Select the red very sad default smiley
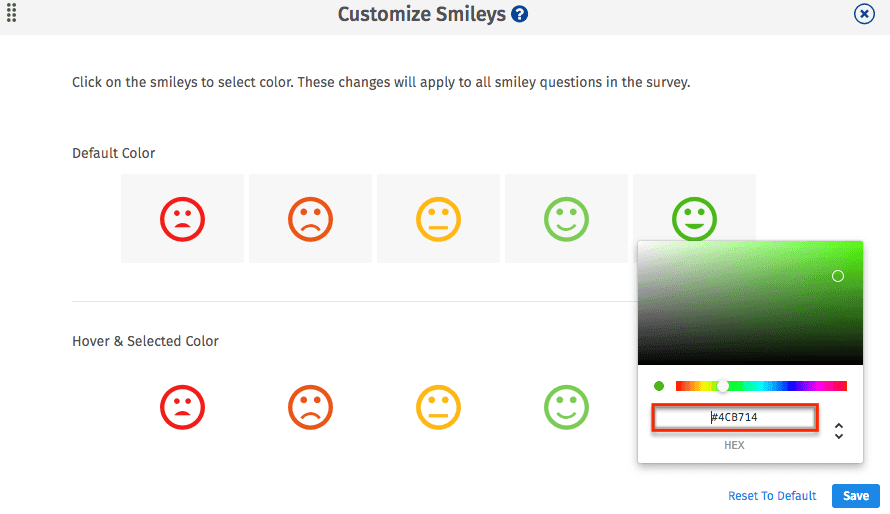This screenshot has height=514, width=890. (182, 219)
